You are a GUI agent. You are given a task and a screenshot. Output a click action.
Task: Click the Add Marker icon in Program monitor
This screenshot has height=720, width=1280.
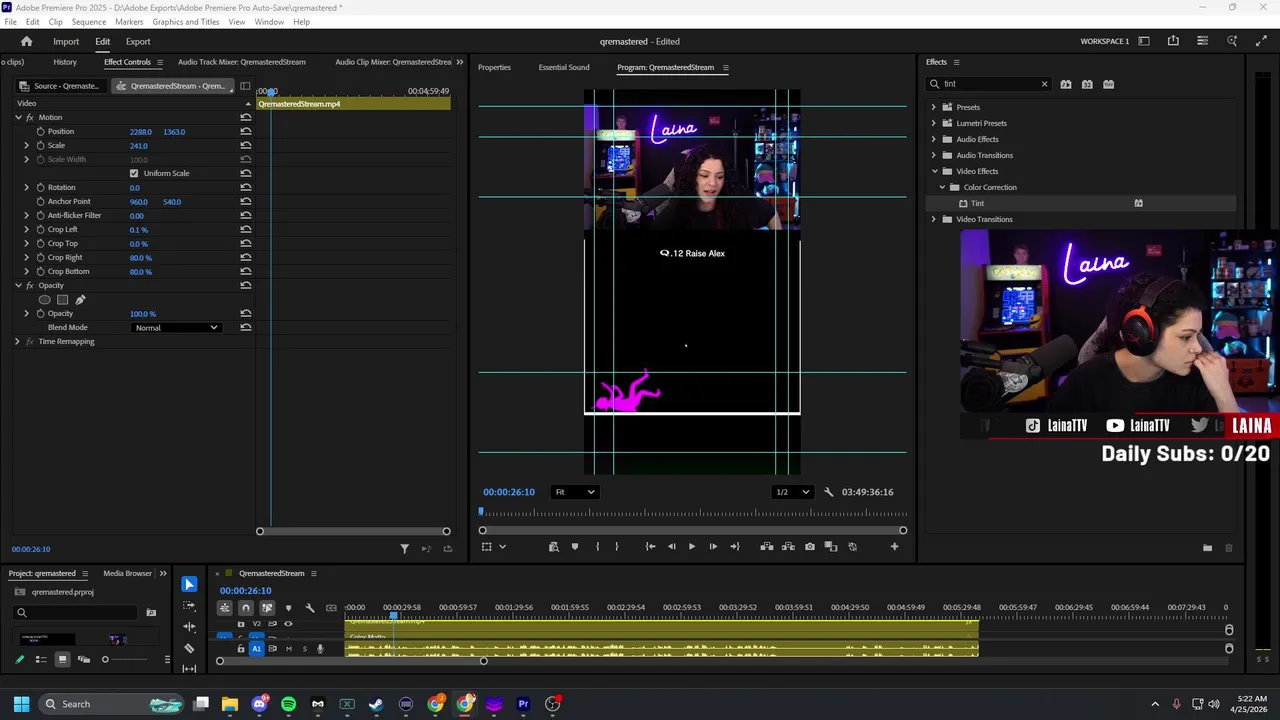pos(574,546)
